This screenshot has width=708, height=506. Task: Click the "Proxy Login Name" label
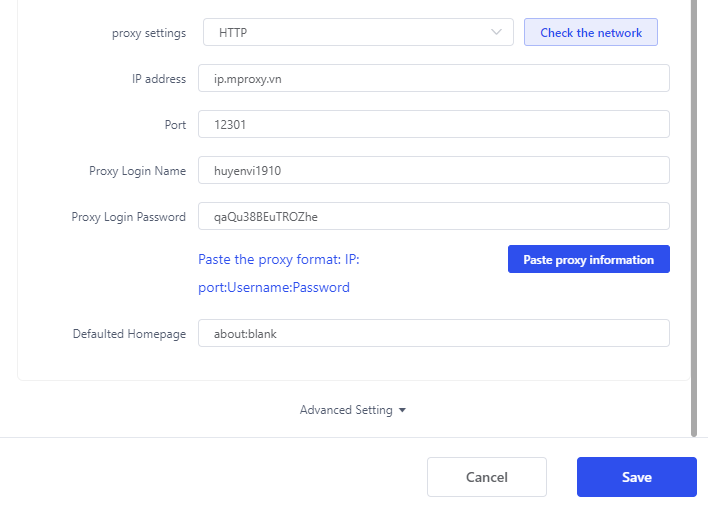(x=137, y=171)
